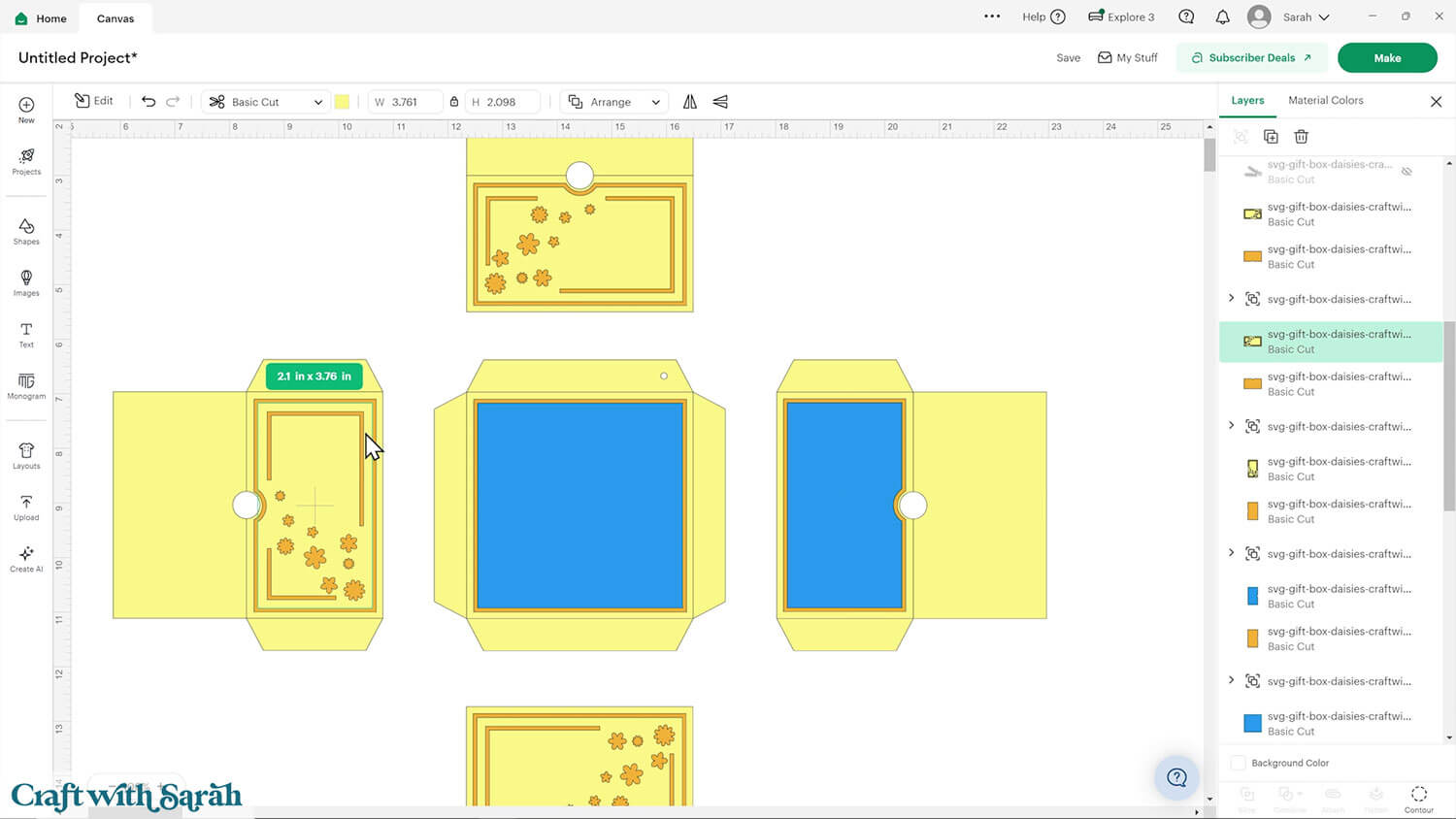Show the hidden top layer via eye icon
Screen dimensions: 1456x819
tap(1406, 172)
